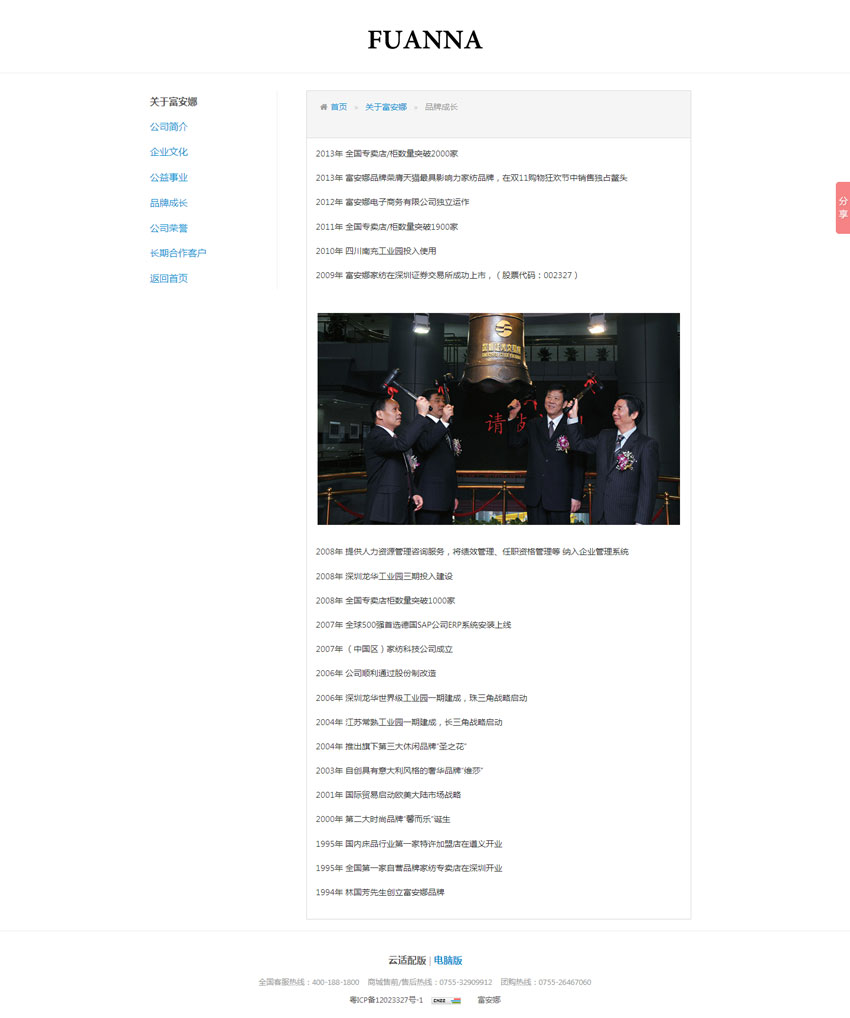Click the 2009年 深圳证券交易所上市 line
This screenshot has height=1018, width=850.
447,275
